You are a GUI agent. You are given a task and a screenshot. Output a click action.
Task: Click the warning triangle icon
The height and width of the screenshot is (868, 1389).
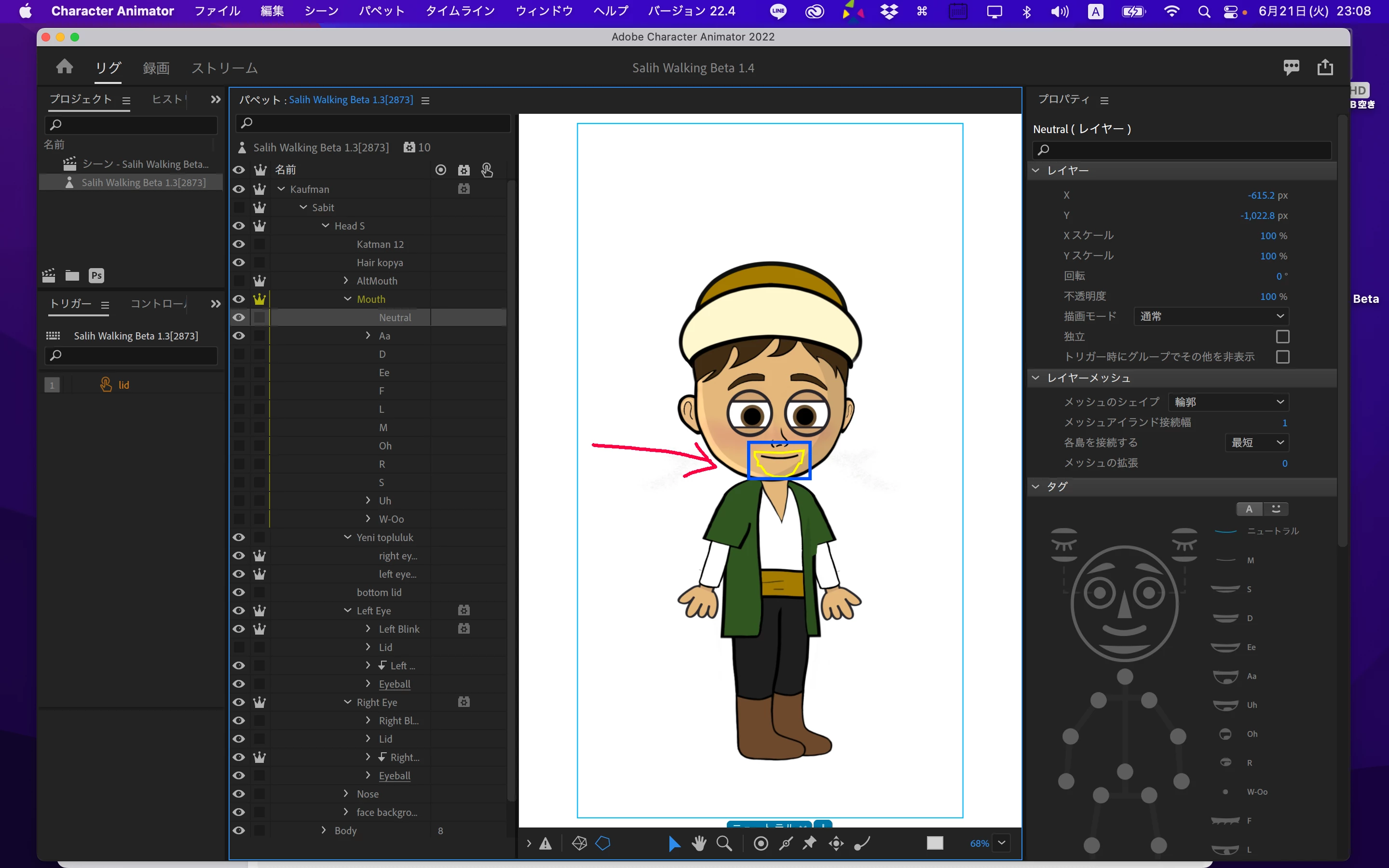click(545, 843)
